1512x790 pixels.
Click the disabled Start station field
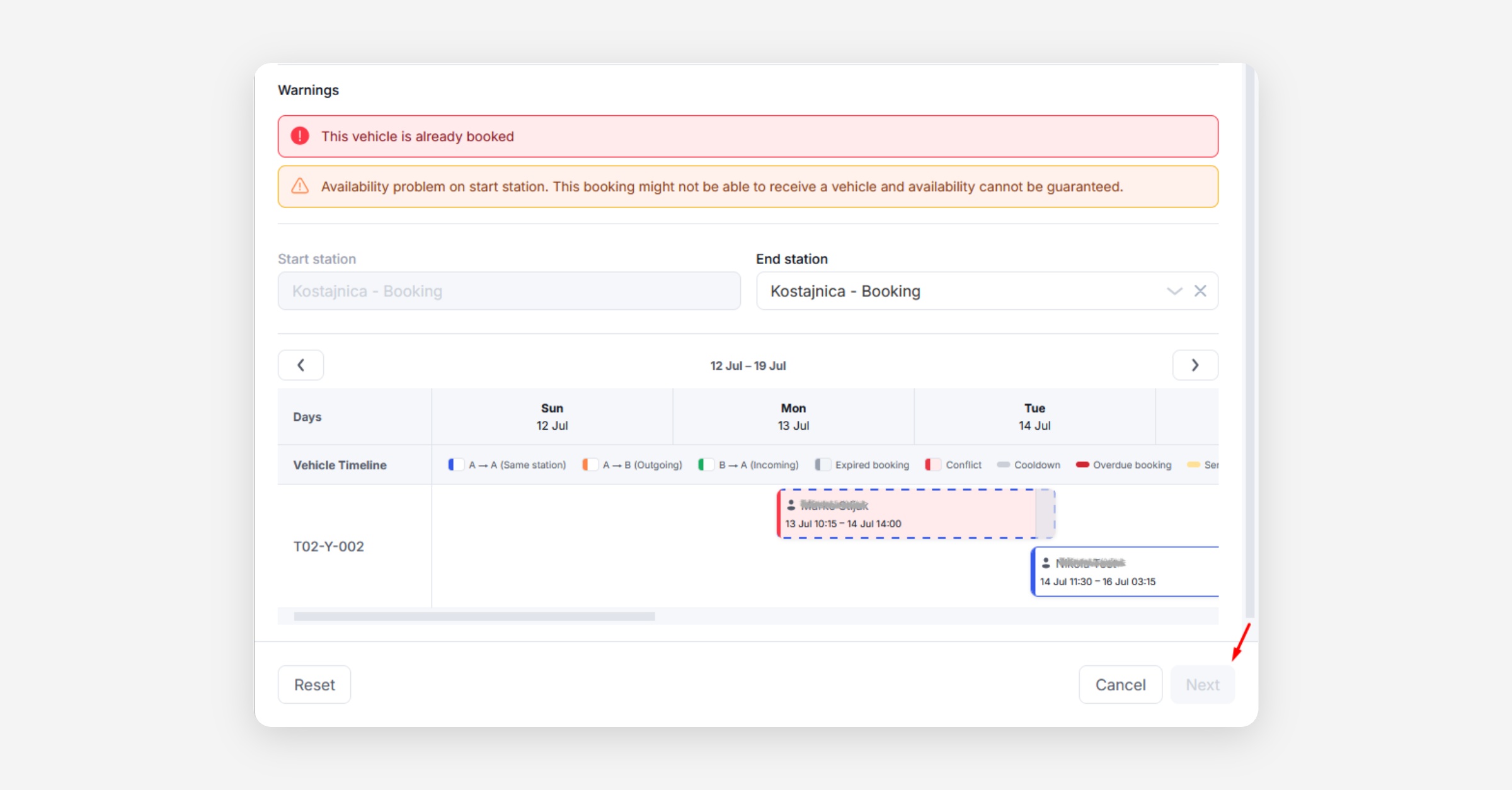coord(509,291)
